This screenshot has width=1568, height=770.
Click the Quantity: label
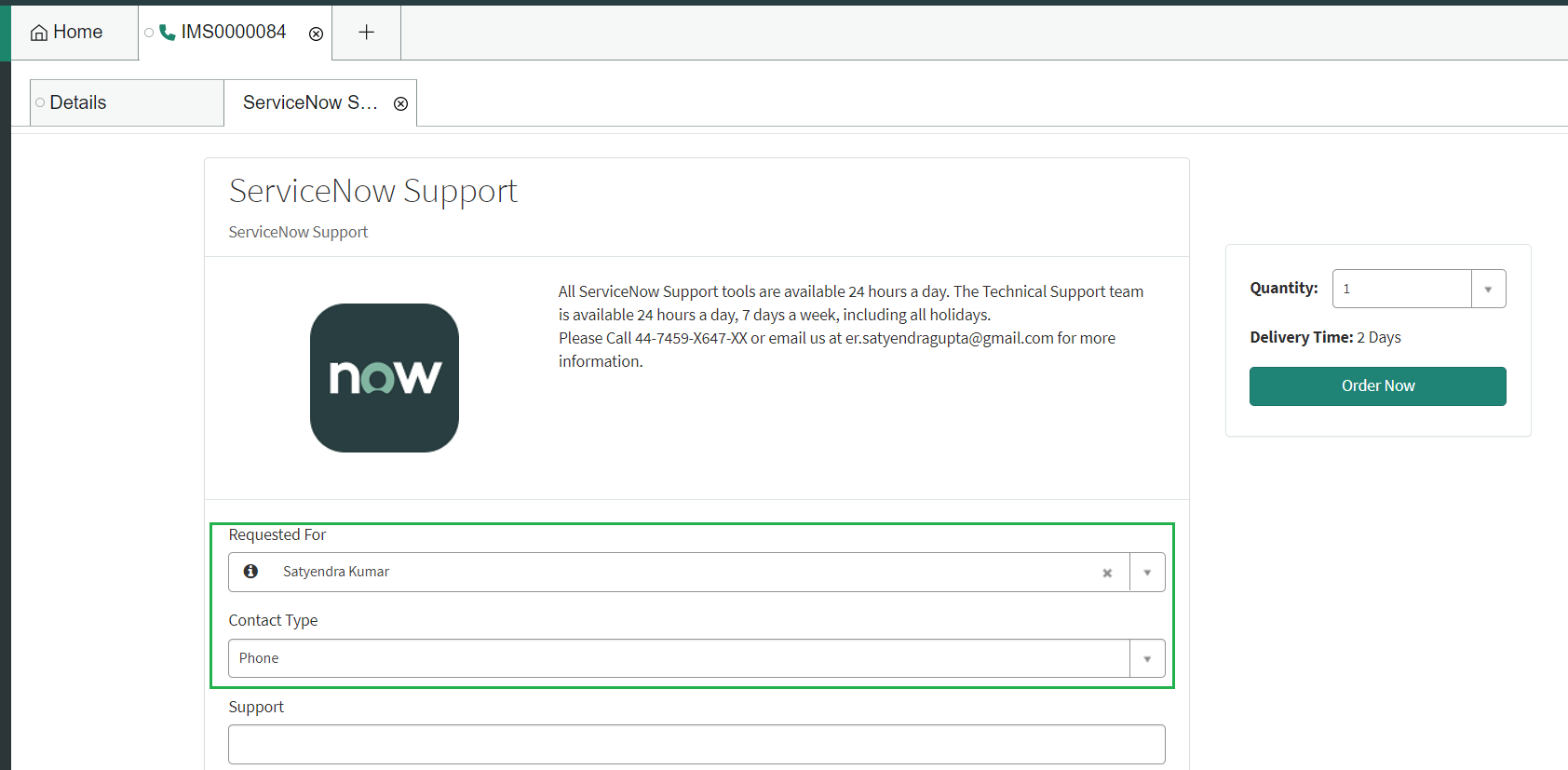pos(1284,288)
